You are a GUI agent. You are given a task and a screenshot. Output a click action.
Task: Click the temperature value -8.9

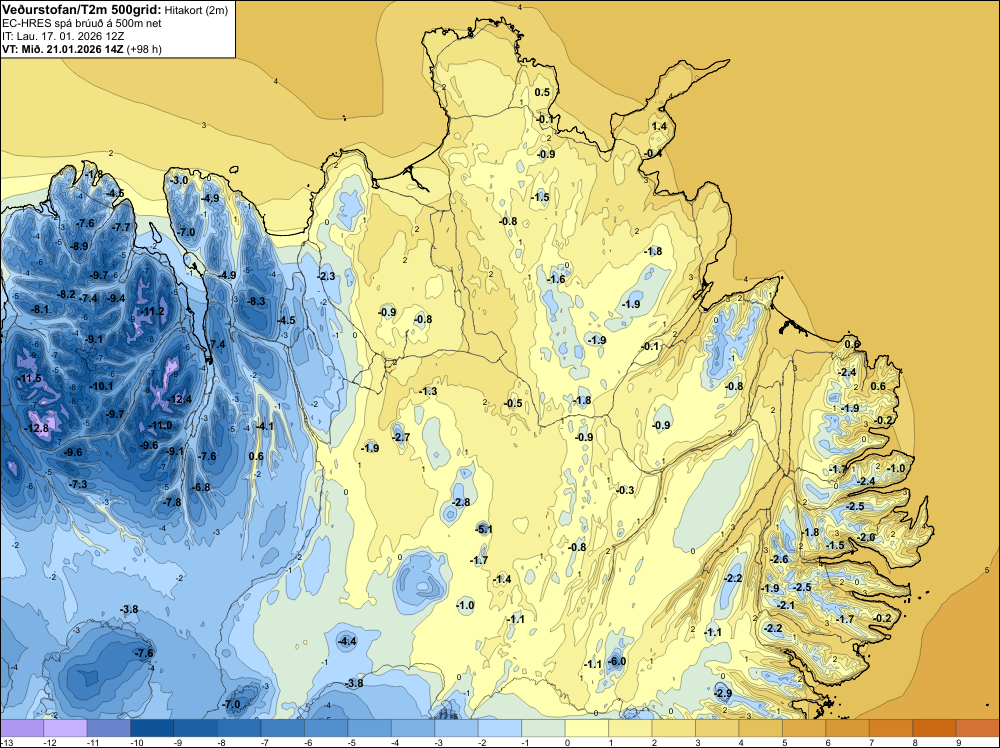coord(78,247)
